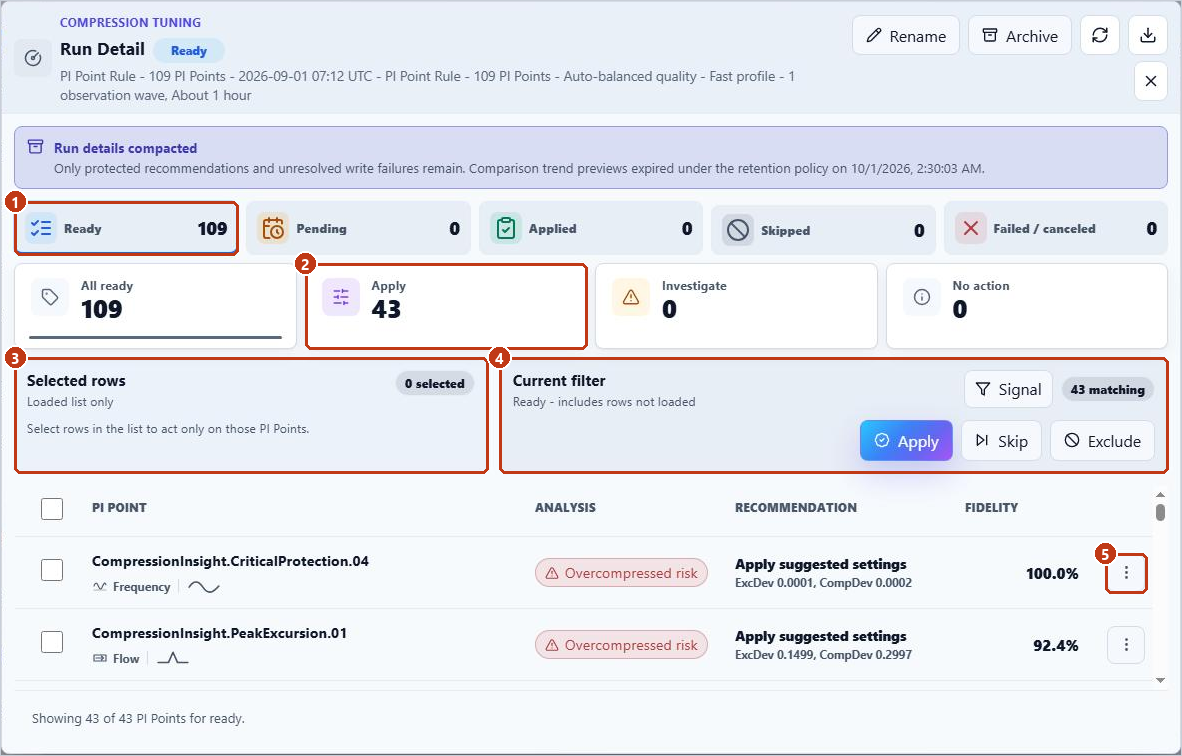Click the filter funnel icon in Signal button
Screen dimensions: 1182x756
coord(983,389)
